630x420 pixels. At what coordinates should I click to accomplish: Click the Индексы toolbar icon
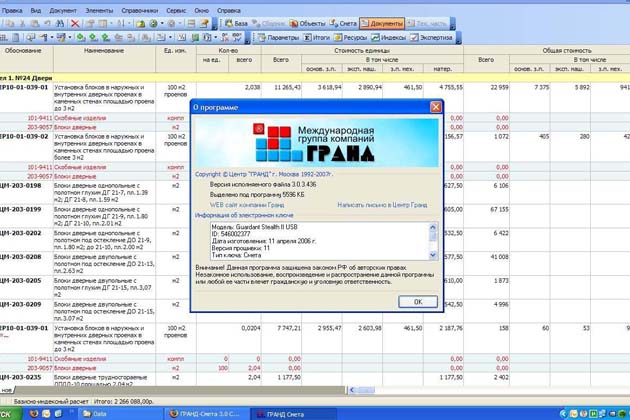[x=392, y=37]
